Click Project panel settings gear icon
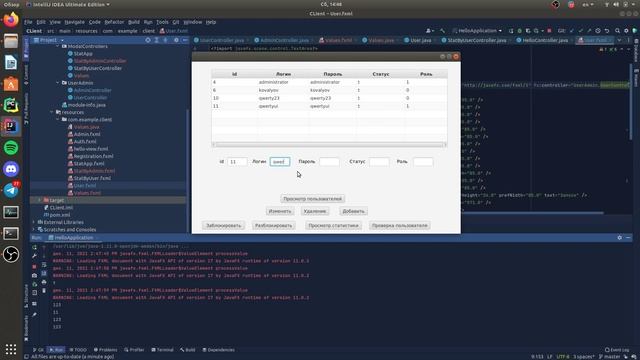The height and width of the screenshot is (360, 640). (176, 40)
